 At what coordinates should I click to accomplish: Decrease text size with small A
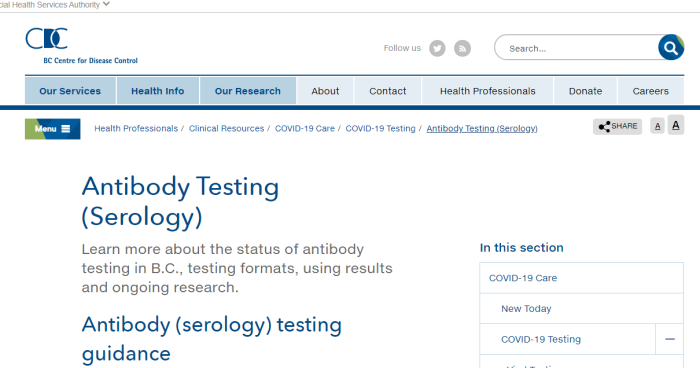tap(657, 126)
